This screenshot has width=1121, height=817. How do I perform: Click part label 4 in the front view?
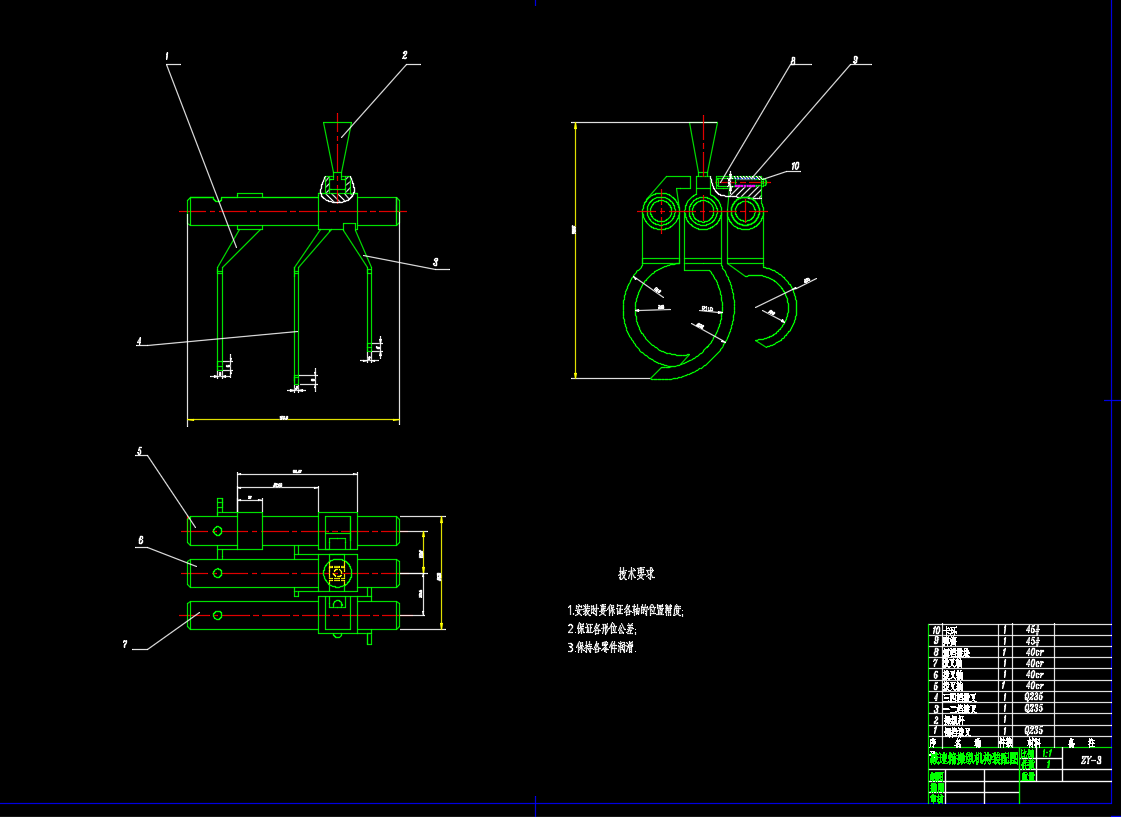click(x=140, y=341)
